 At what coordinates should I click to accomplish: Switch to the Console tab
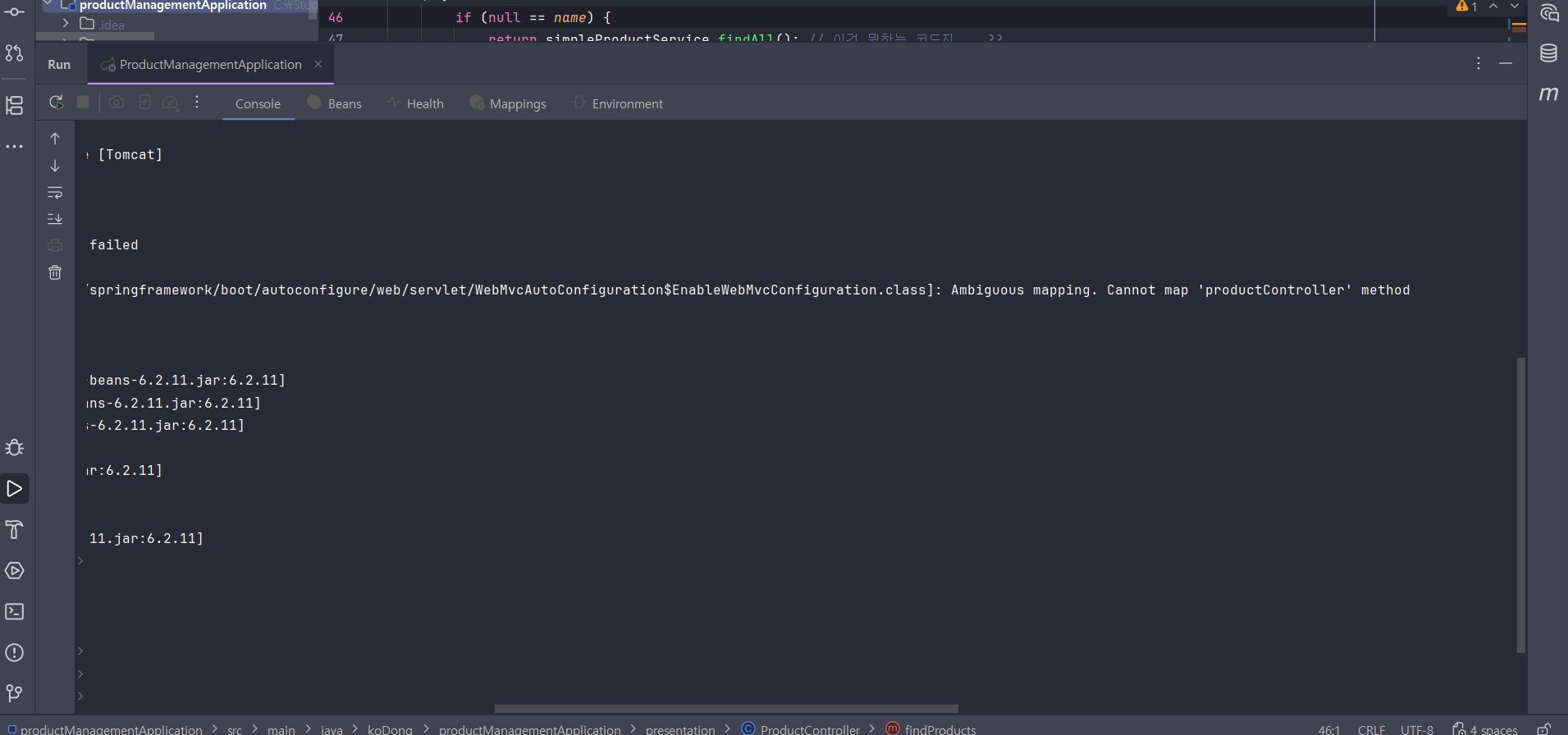click(258, 103)
